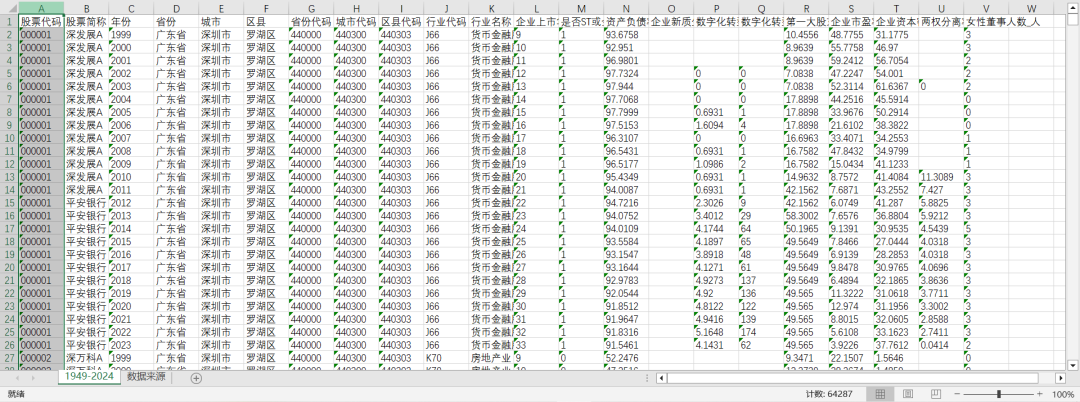Select the cell with value 56.7054
This screenshot has height=402, width=1080.
pos(895,61)
